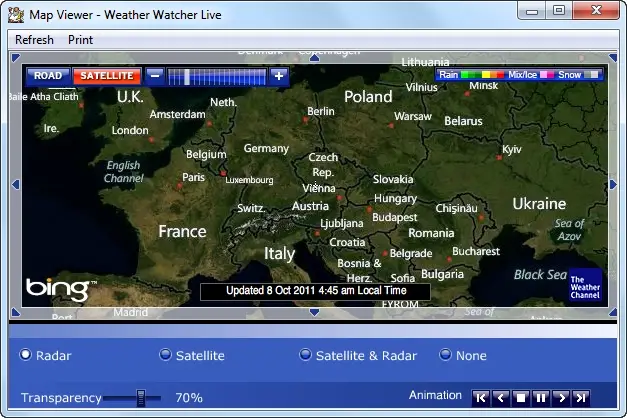Click the bing logo on map
The width and height of the screenshot is (627, 418).
tap(61, 288)
